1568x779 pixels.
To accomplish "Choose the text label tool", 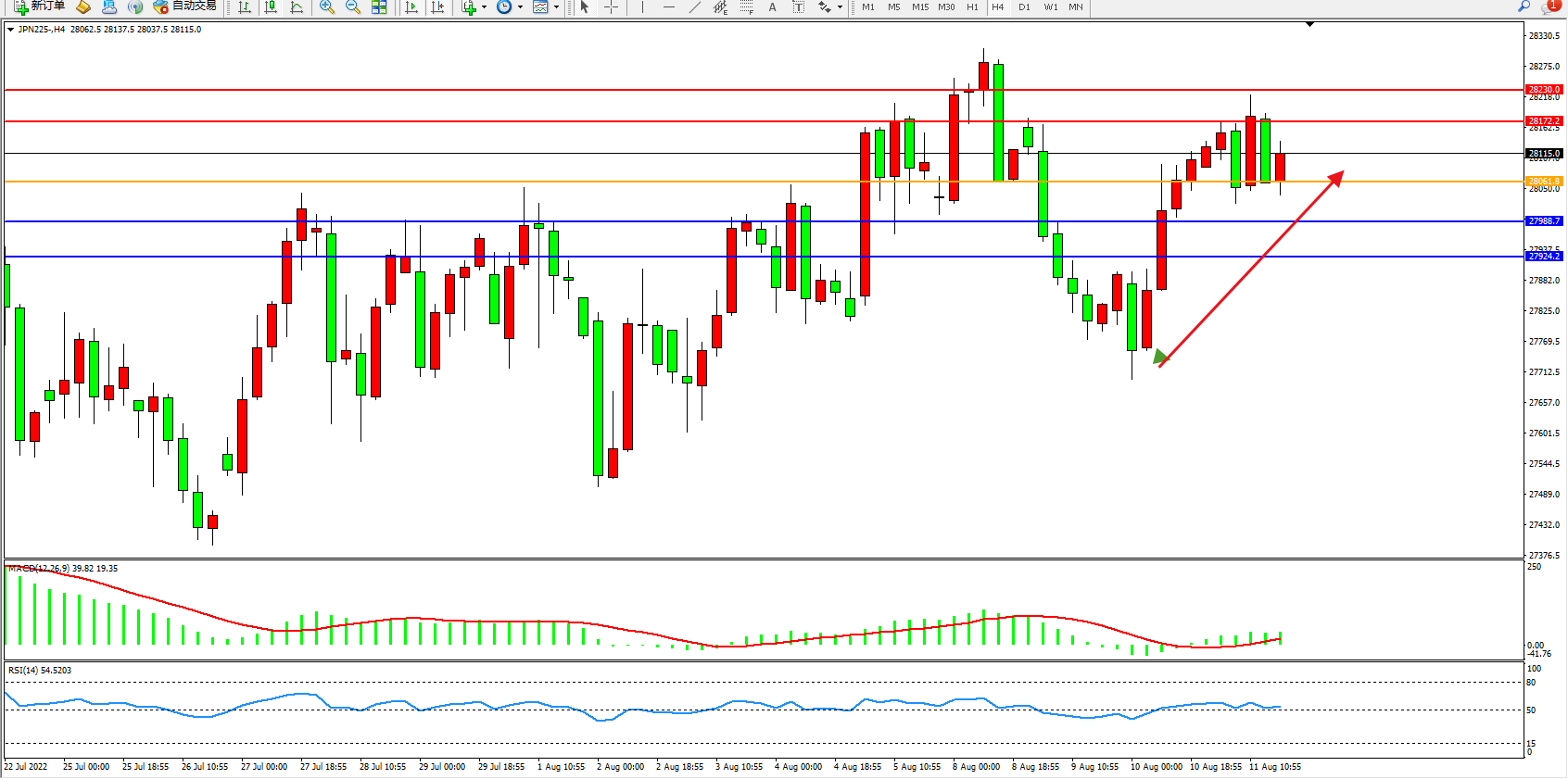I will (772, 7).
